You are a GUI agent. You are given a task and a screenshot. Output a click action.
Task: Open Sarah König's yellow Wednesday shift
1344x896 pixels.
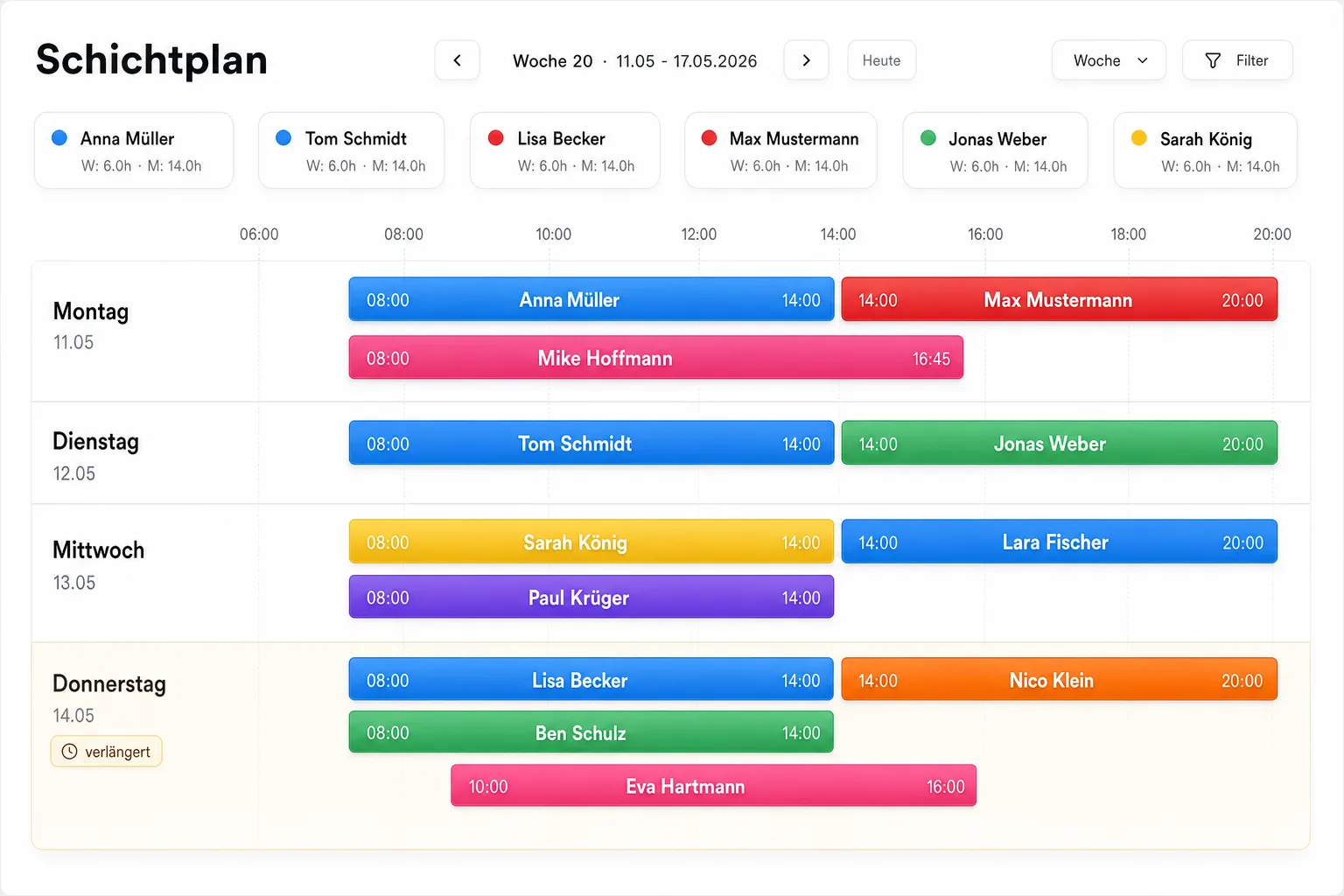591,542
